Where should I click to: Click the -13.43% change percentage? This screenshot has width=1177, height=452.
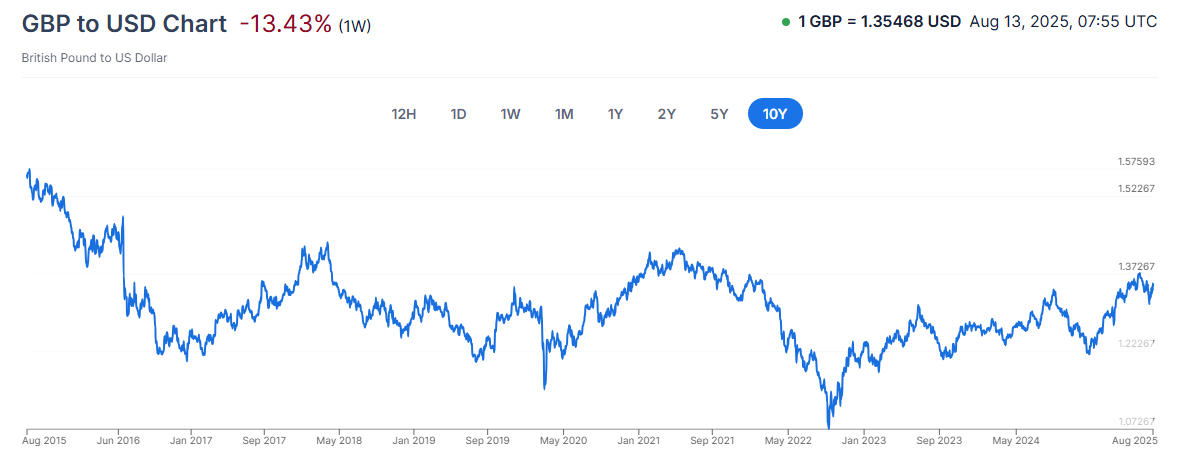click(x=285, y=24)
